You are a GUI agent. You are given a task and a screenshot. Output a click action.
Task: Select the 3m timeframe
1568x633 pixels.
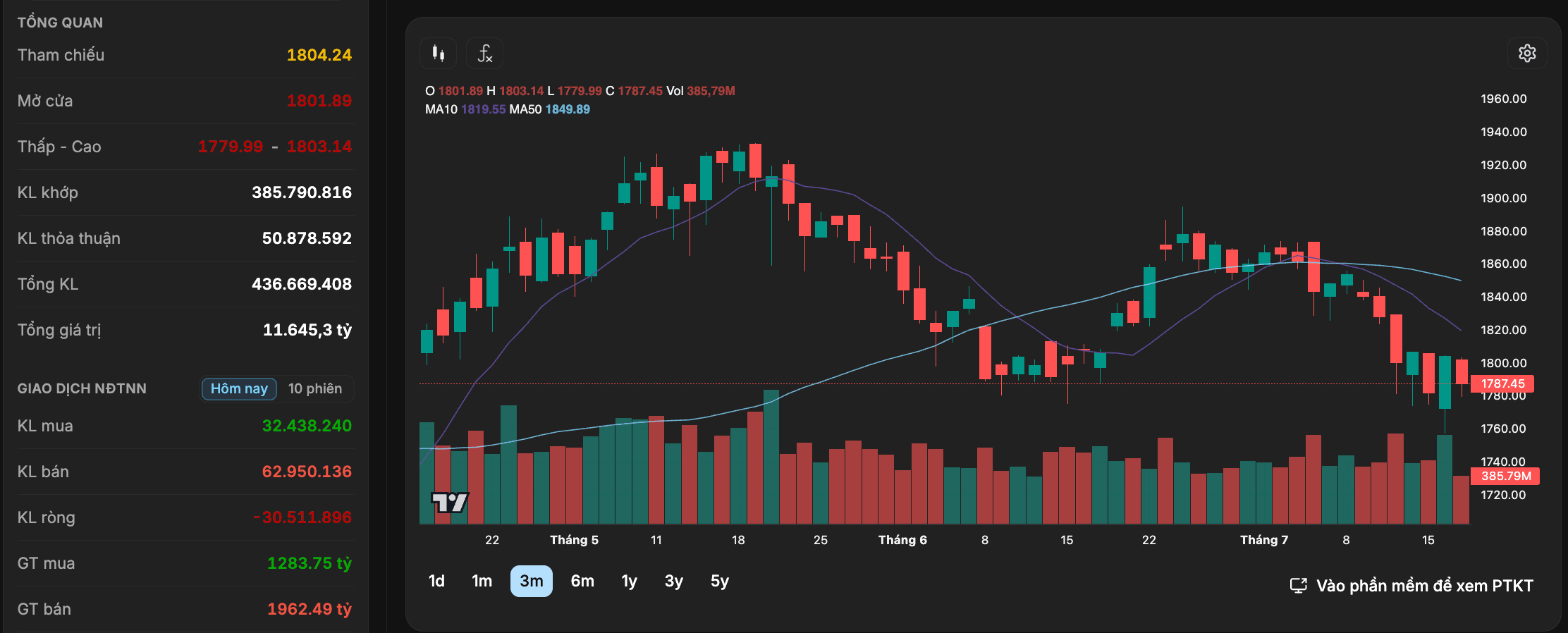point(532,581)
